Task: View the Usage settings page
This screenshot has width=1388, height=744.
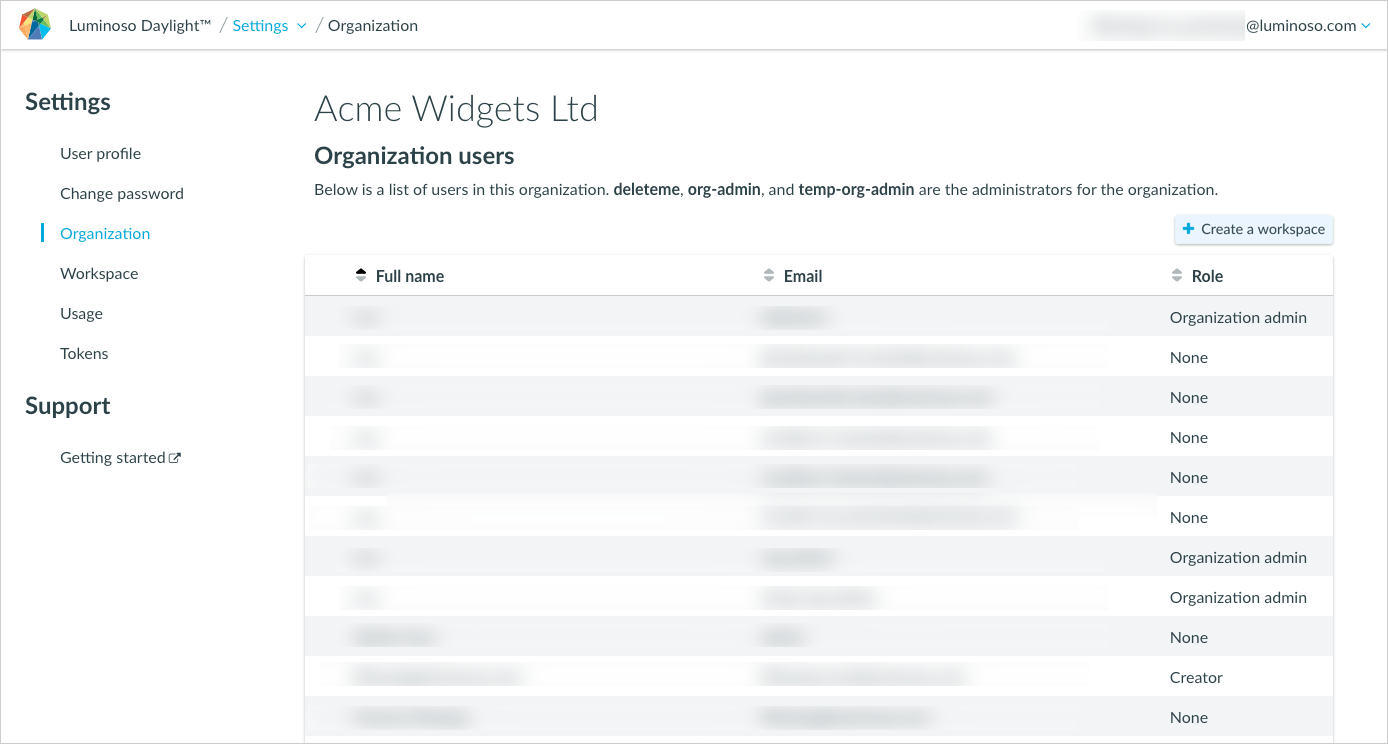Action: [81, 314]
